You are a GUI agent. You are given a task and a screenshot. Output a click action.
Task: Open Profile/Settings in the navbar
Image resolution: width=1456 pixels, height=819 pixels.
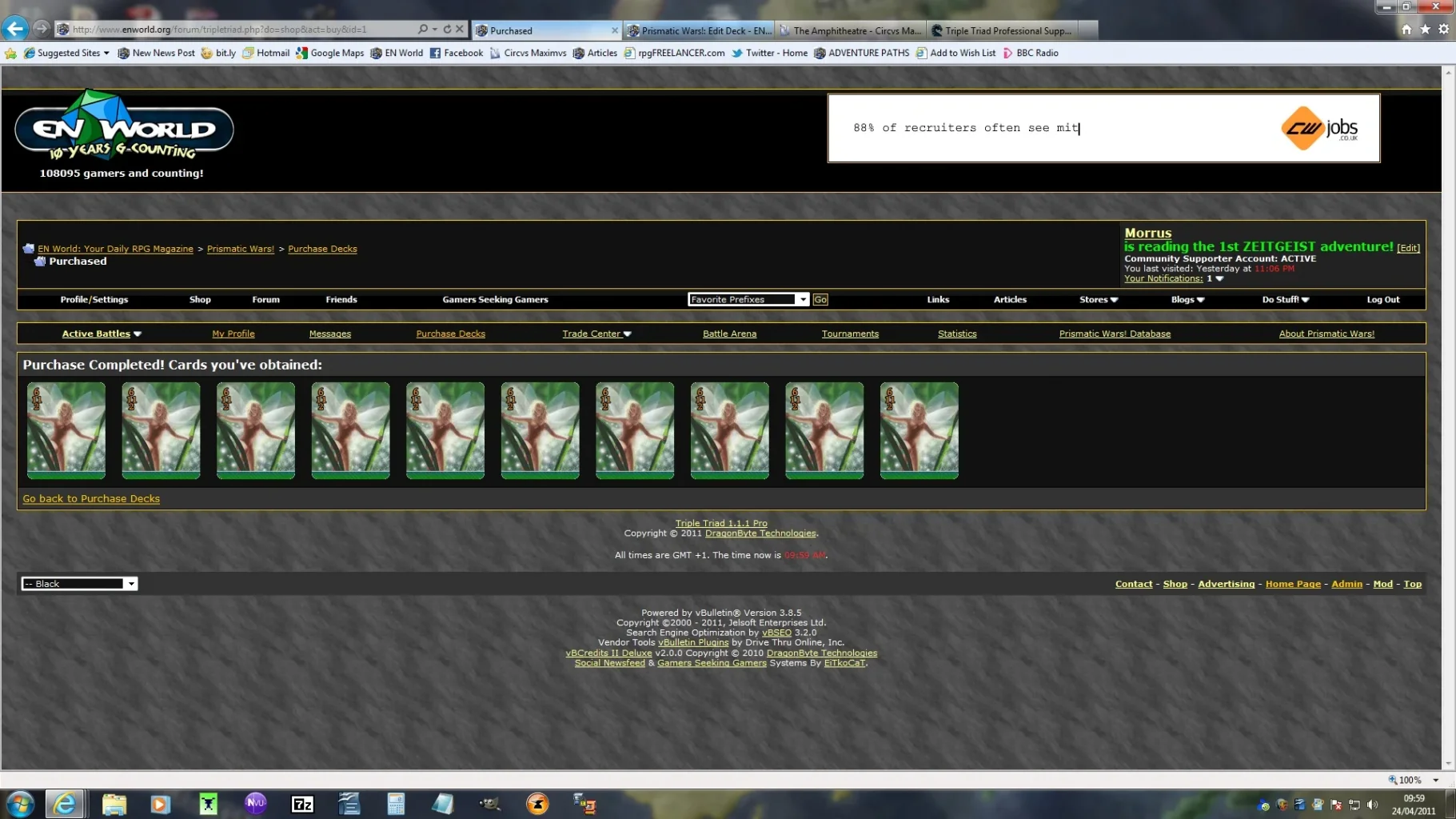tap(94, 300)
